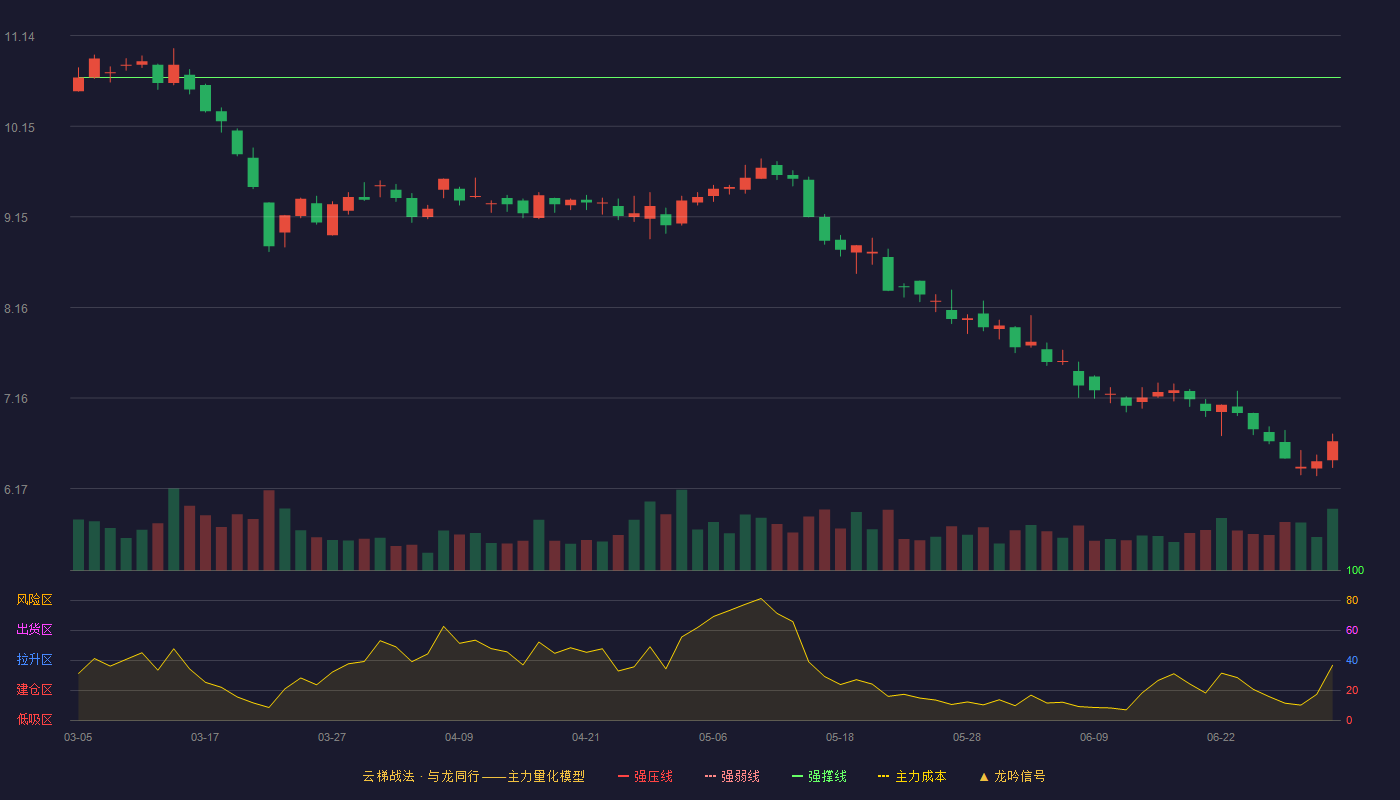Click the 05-06 date label
This screenshot has height=800, width=1400.
[x=713, y=737]
